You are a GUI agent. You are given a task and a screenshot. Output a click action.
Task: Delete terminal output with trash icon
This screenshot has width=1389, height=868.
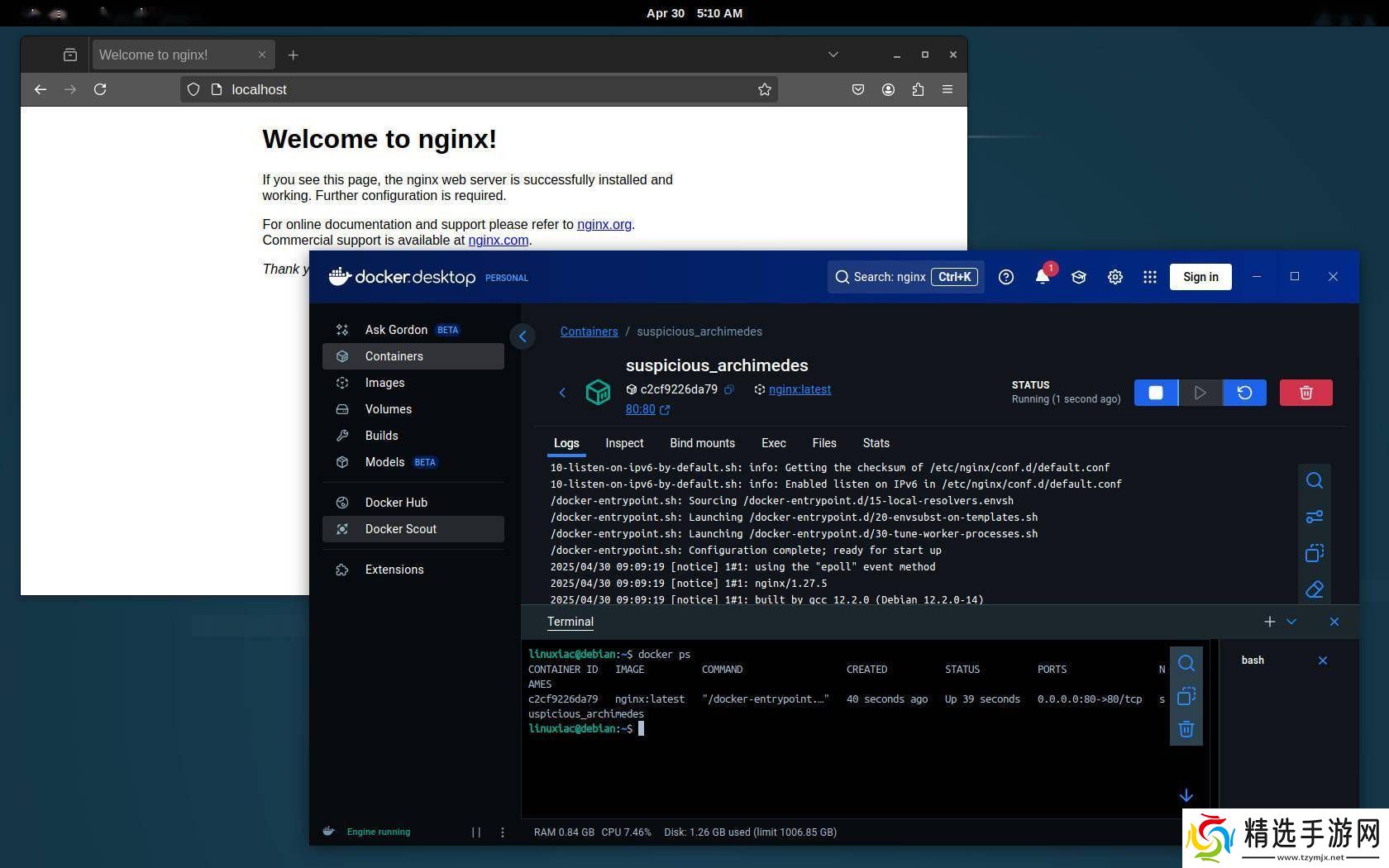pyautogui.click(x=1186, y=729)
